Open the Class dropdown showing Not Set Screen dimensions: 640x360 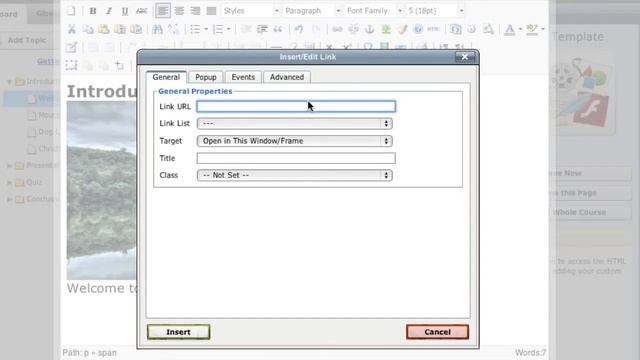[x=294, y=175]
